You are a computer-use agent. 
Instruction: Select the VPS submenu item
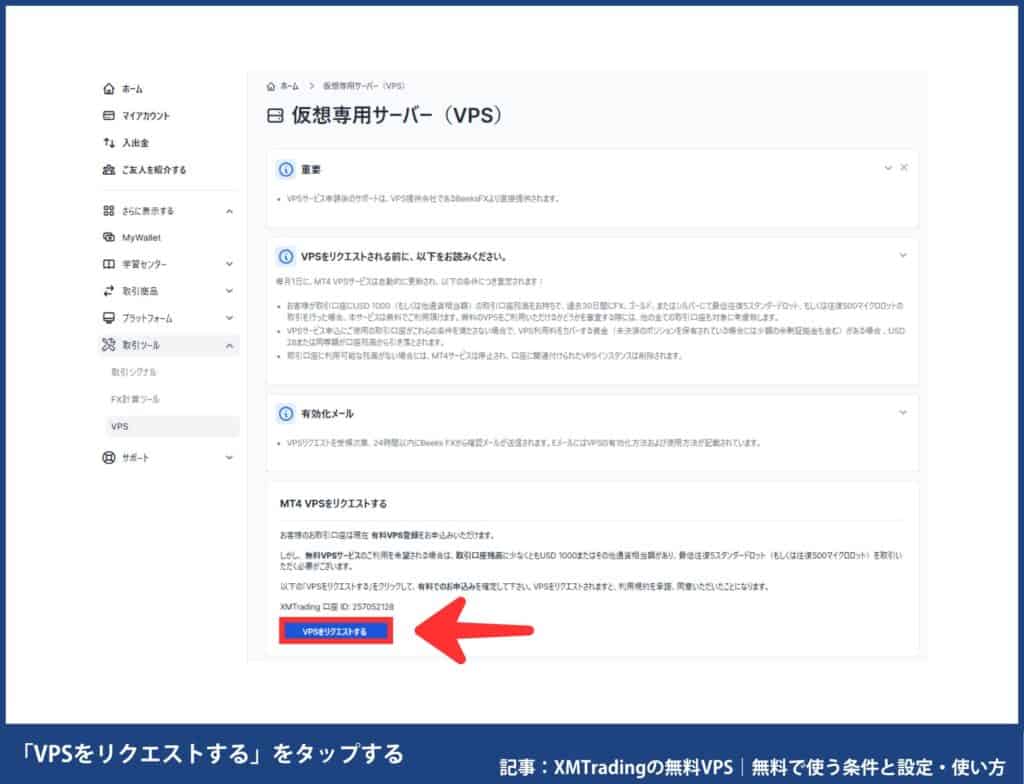172,427
